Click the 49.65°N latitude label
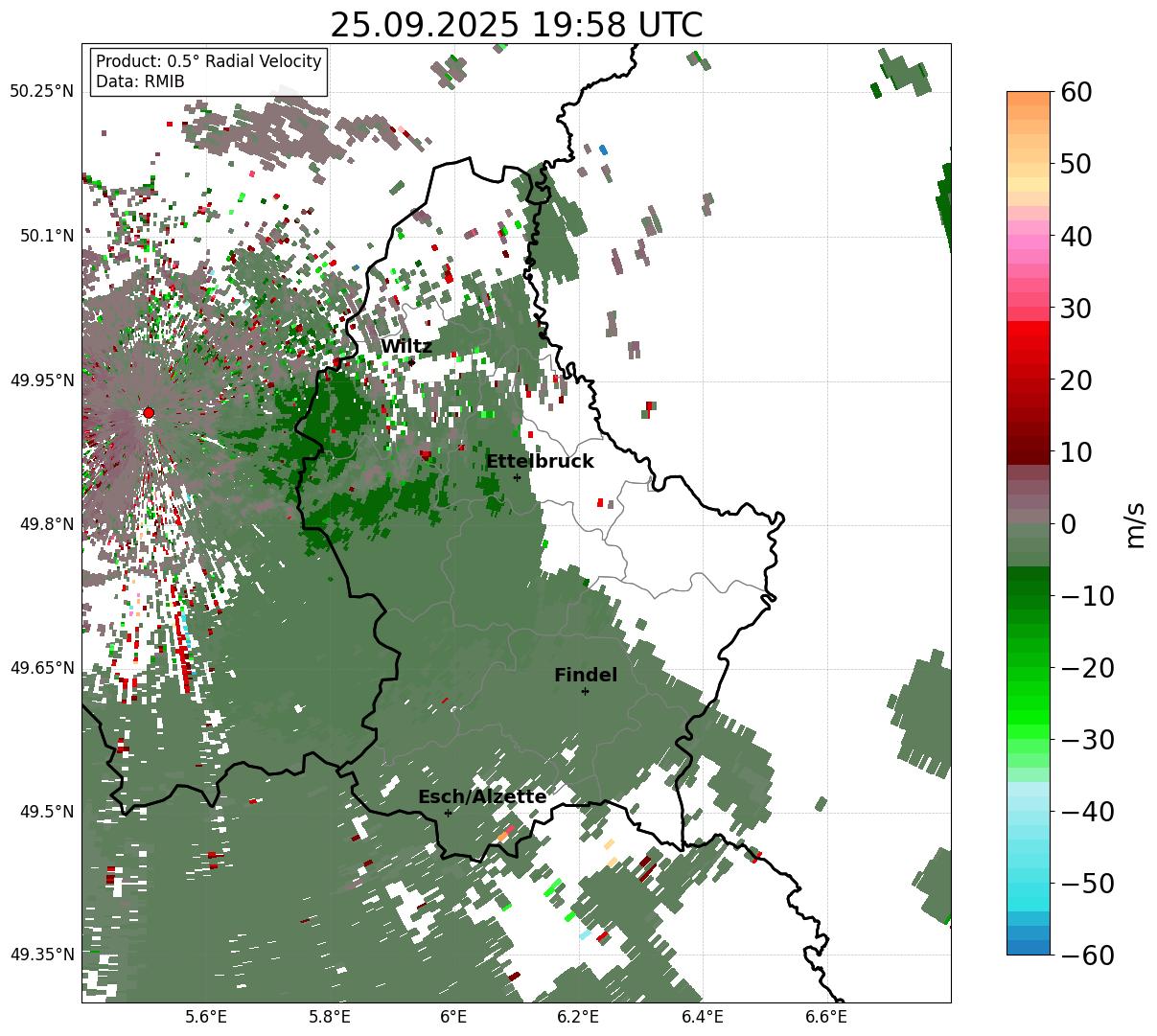Viewport: 1157px width, 1036px height. [x=42, y=668]
